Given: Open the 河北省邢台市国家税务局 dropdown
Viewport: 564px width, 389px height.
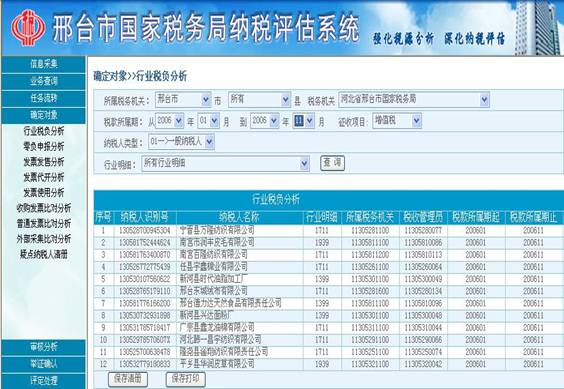Looking at the screenshot, I should coord(414,99).
